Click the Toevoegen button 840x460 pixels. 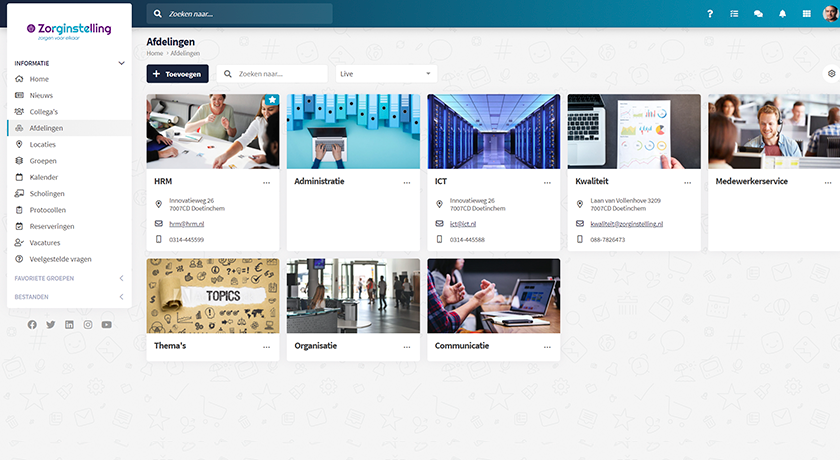coord(177,74)
